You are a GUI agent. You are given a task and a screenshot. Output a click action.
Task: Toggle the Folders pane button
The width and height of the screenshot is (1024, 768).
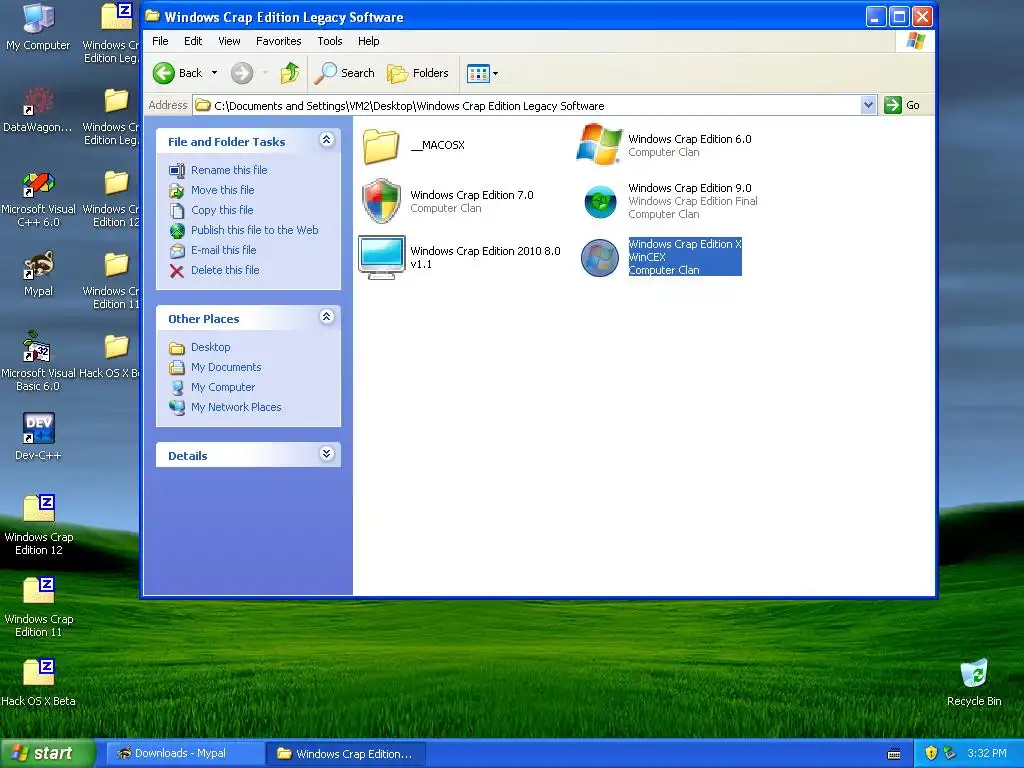[x=417, y=73]
